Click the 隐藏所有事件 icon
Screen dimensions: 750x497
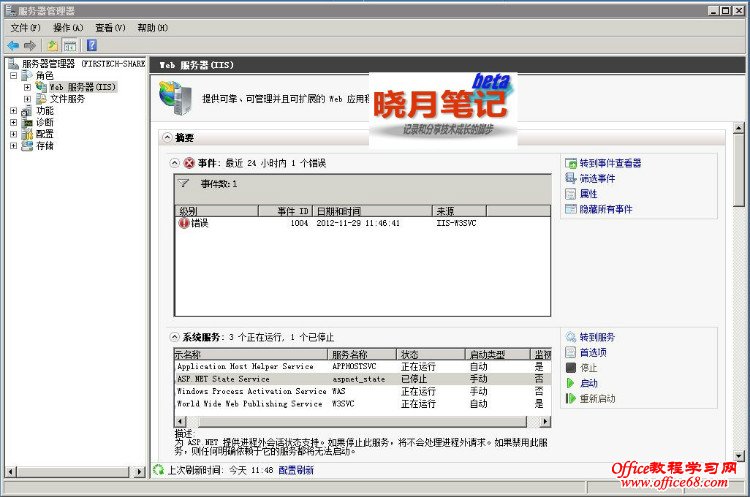tap(571, 209)
